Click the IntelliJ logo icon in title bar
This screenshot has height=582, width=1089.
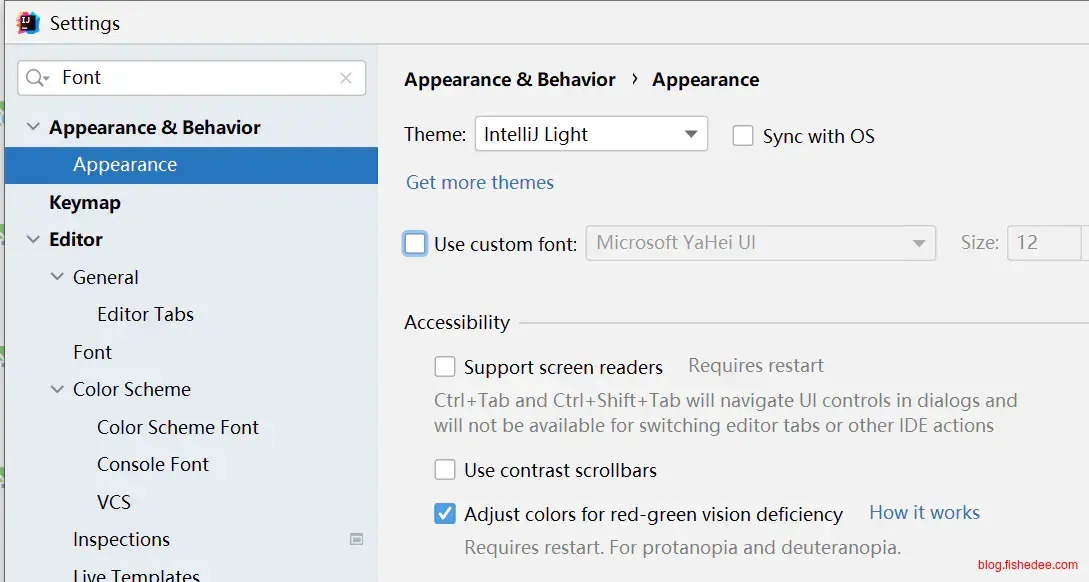28,22
